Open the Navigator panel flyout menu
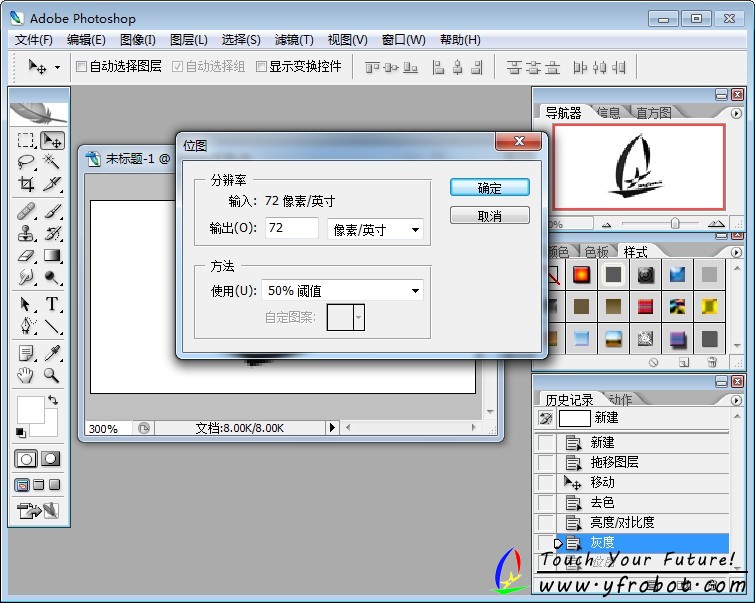Screen dimensions: 755x603 coord(736,113)
